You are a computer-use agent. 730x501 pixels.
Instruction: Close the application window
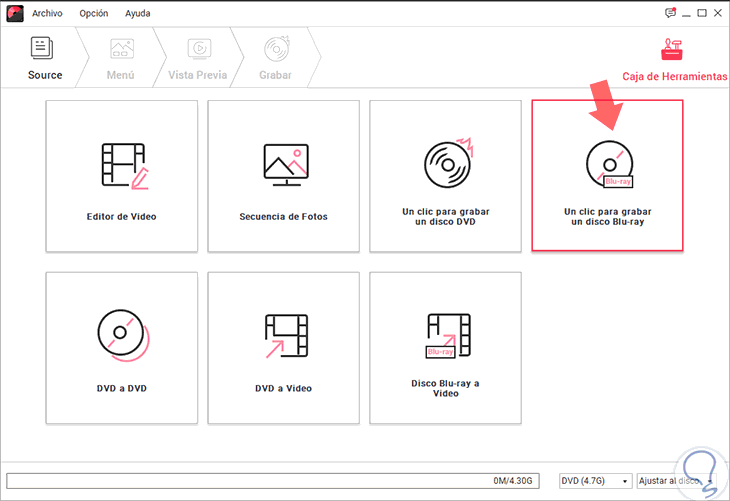[x=718, y=13]
